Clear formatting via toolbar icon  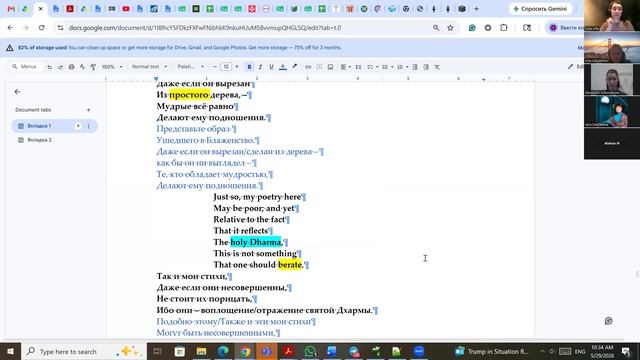tap(437, 67)
